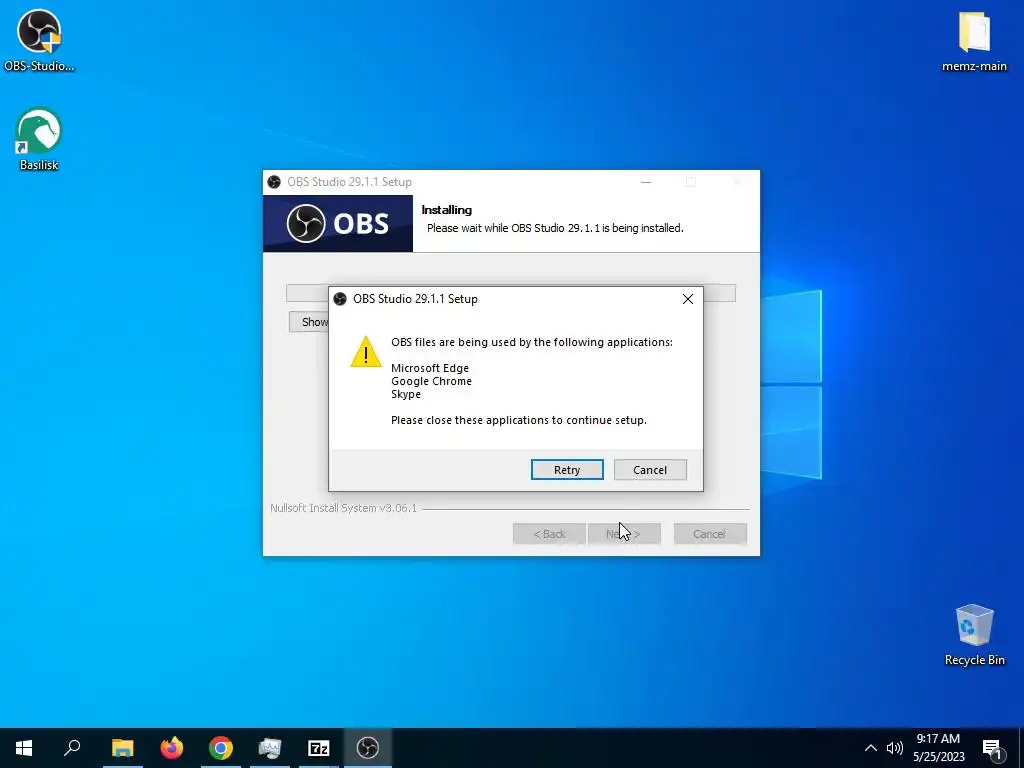This screenshot has width=1024, height=768.
Task: Click the OBS icon in the installer window's title bar
Action: tap(274, 182)
